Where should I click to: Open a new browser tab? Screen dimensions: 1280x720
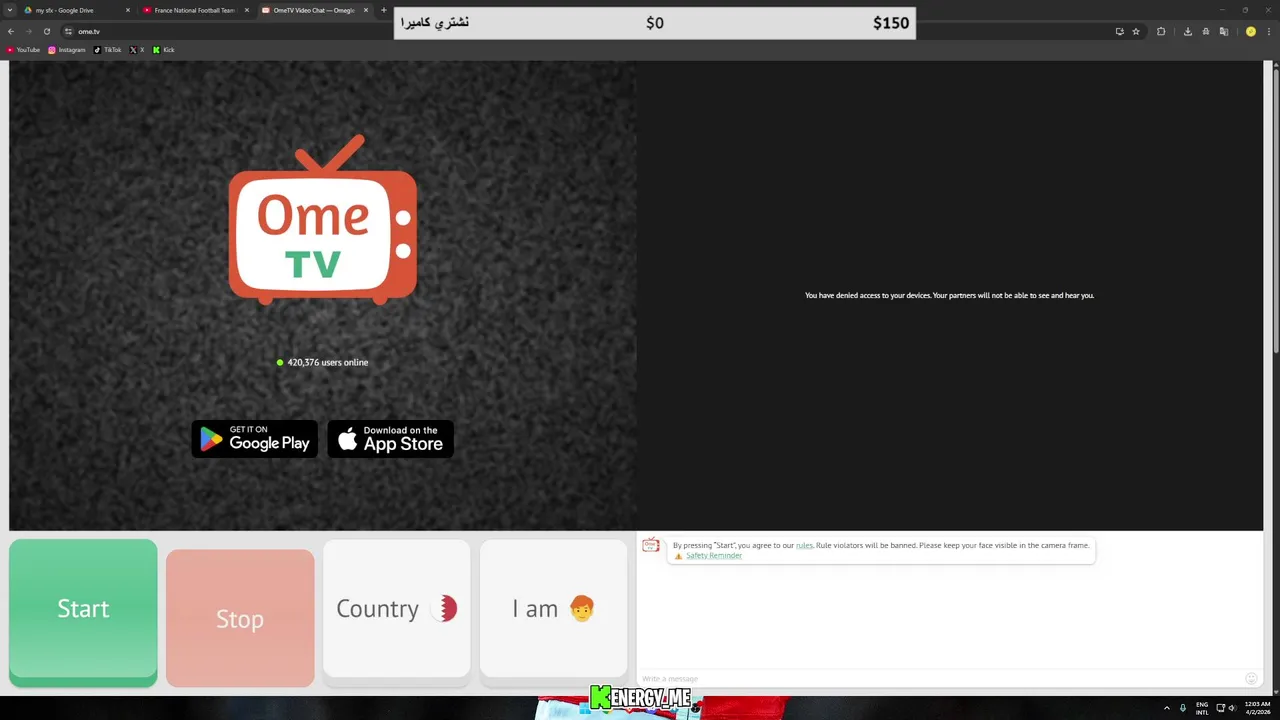pyautogui.click(x=384, y=10)
